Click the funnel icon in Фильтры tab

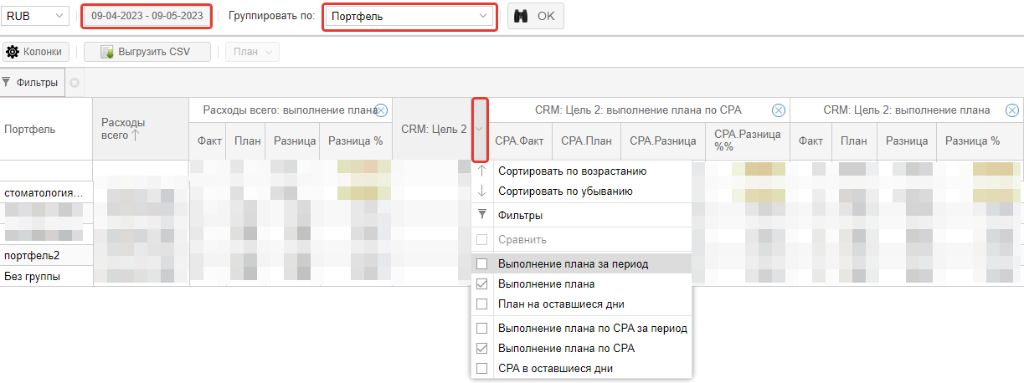[7, 82]
